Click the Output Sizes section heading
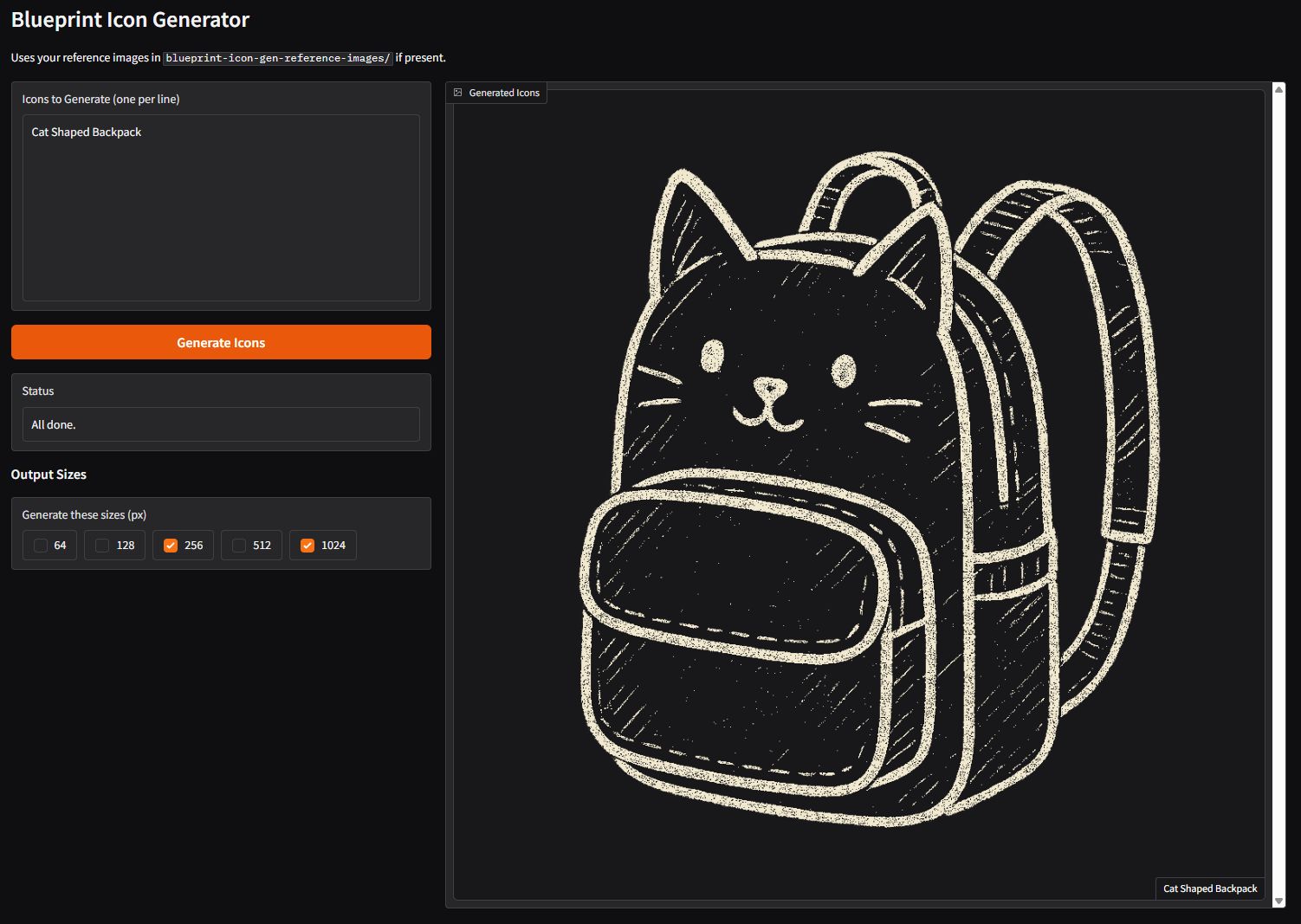This screenshot has height=924, width=1301. [x=49, y=475]
